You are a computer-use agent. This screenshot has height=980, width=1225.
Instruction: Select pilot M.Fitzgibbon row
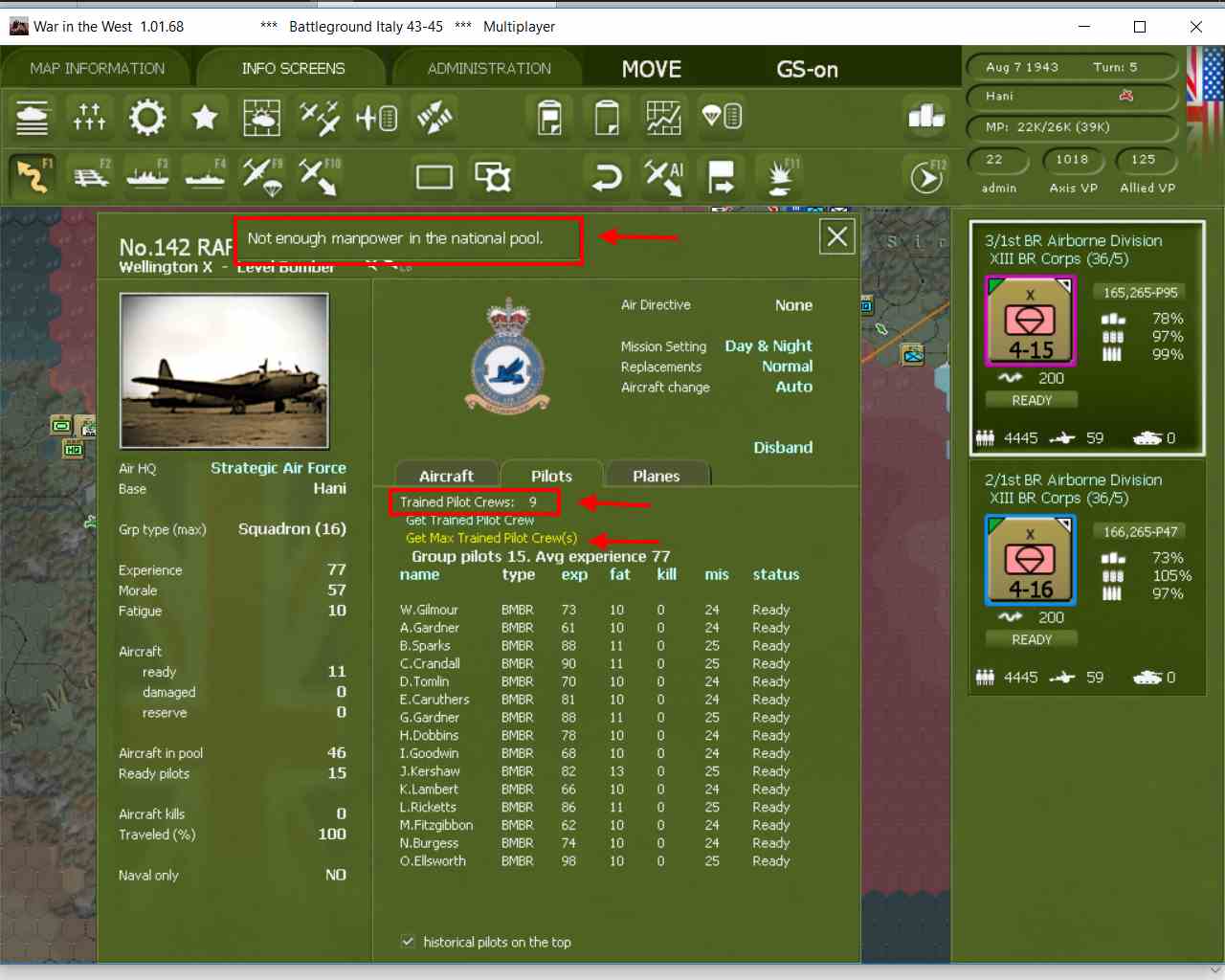pos(595,825)
